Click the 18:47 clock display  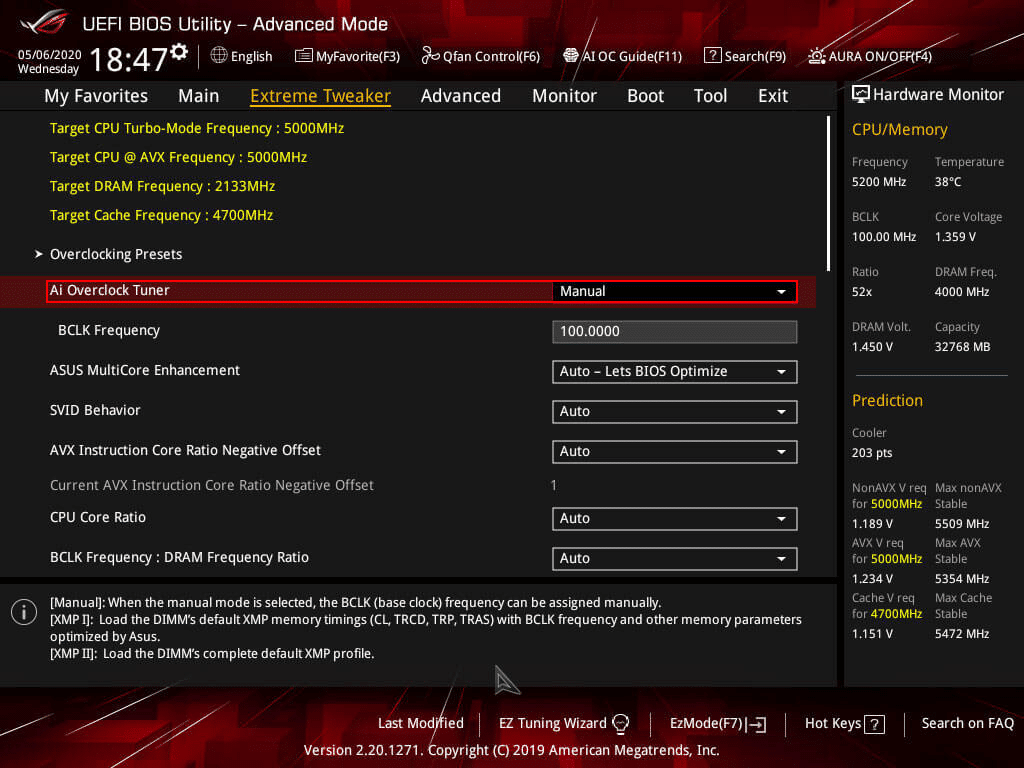pyautogui.click(x=129, y=59)
